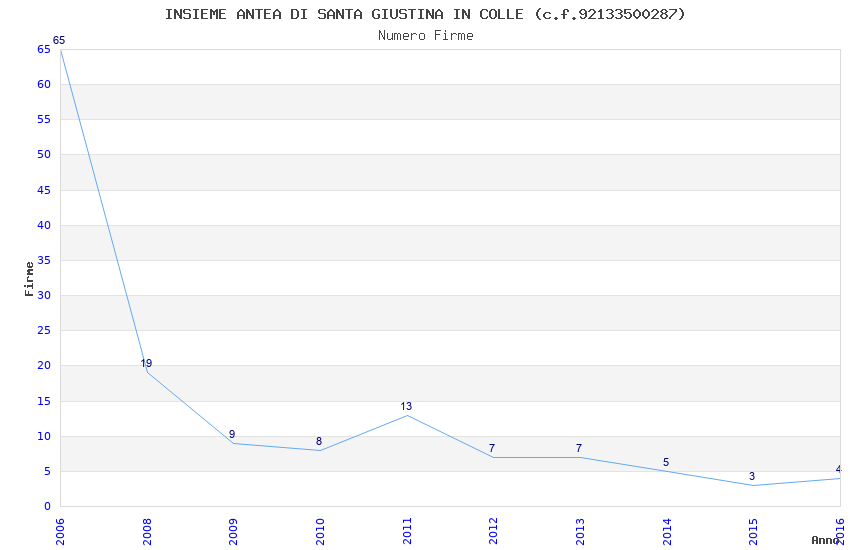This screenshot has height=550, width=850.
Task: Click the y-axis tick value 0
Action: 47,506
